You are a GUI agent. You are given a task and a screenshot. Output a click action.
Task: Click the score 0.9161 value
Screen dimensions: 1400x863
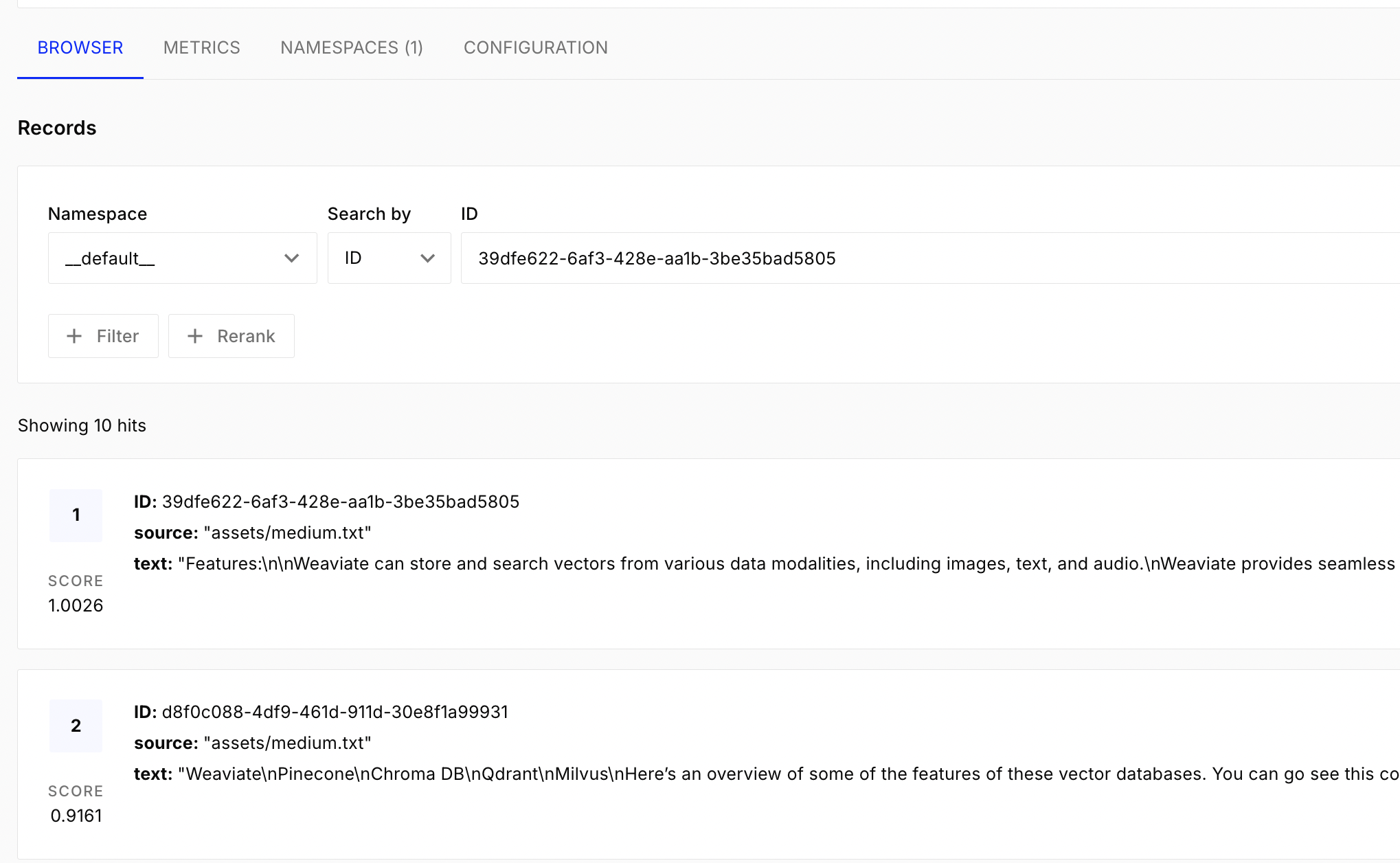[76, 816]
